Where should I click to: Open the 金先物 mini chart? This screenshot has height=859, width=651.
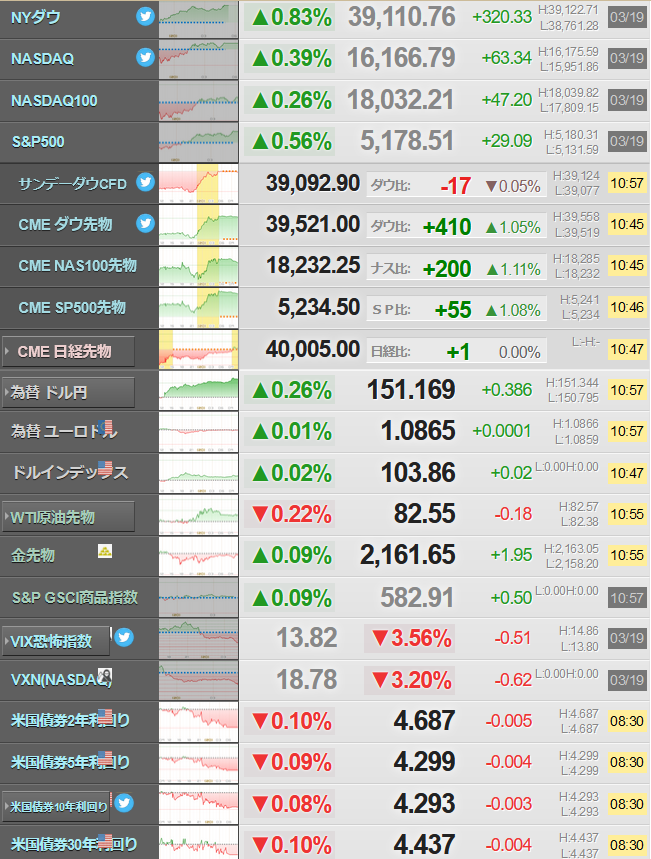(x=198, y=556)
